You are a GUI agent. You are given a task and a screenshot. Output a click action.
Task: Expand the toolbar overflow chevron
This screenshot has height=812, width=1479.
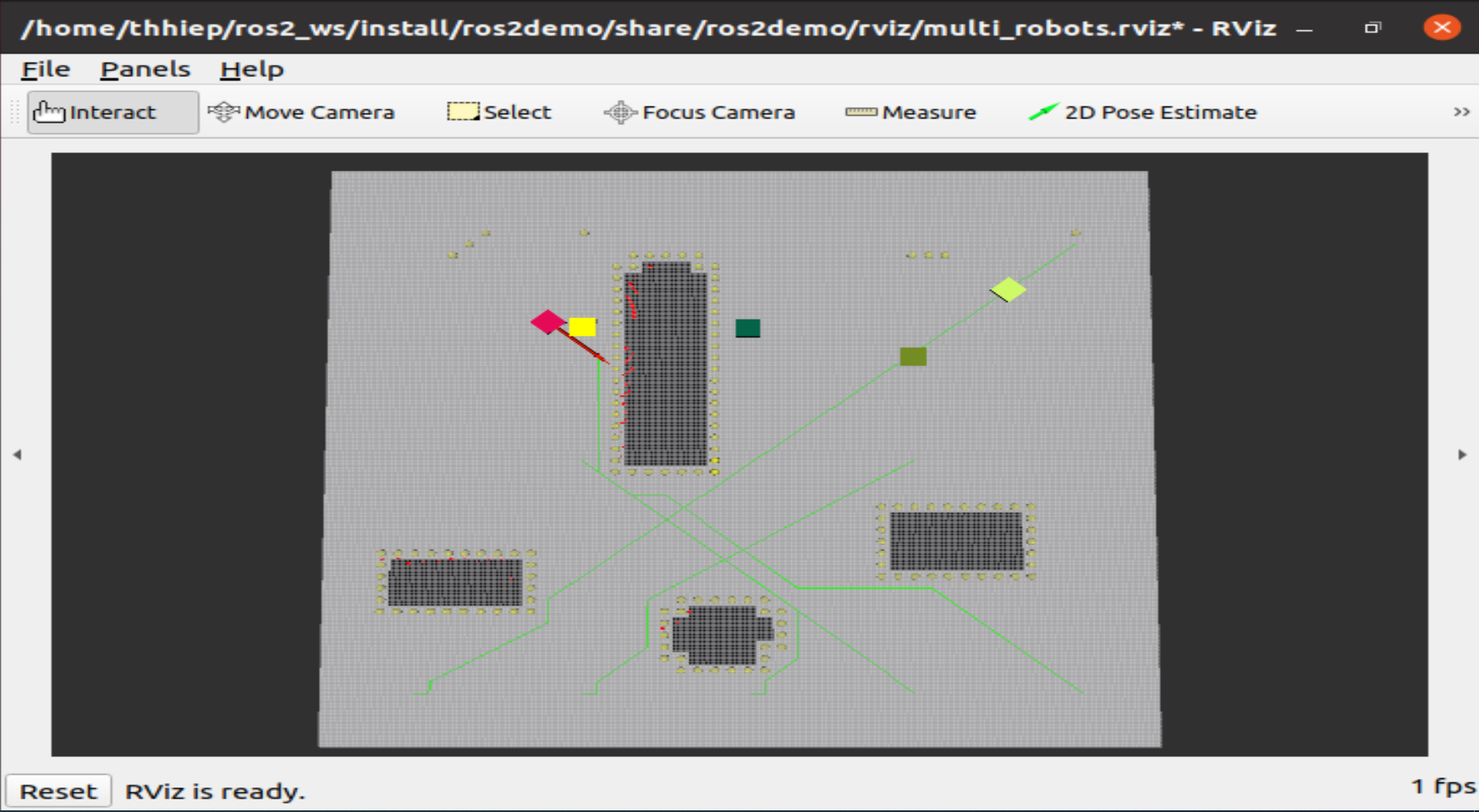[1461, 112]
